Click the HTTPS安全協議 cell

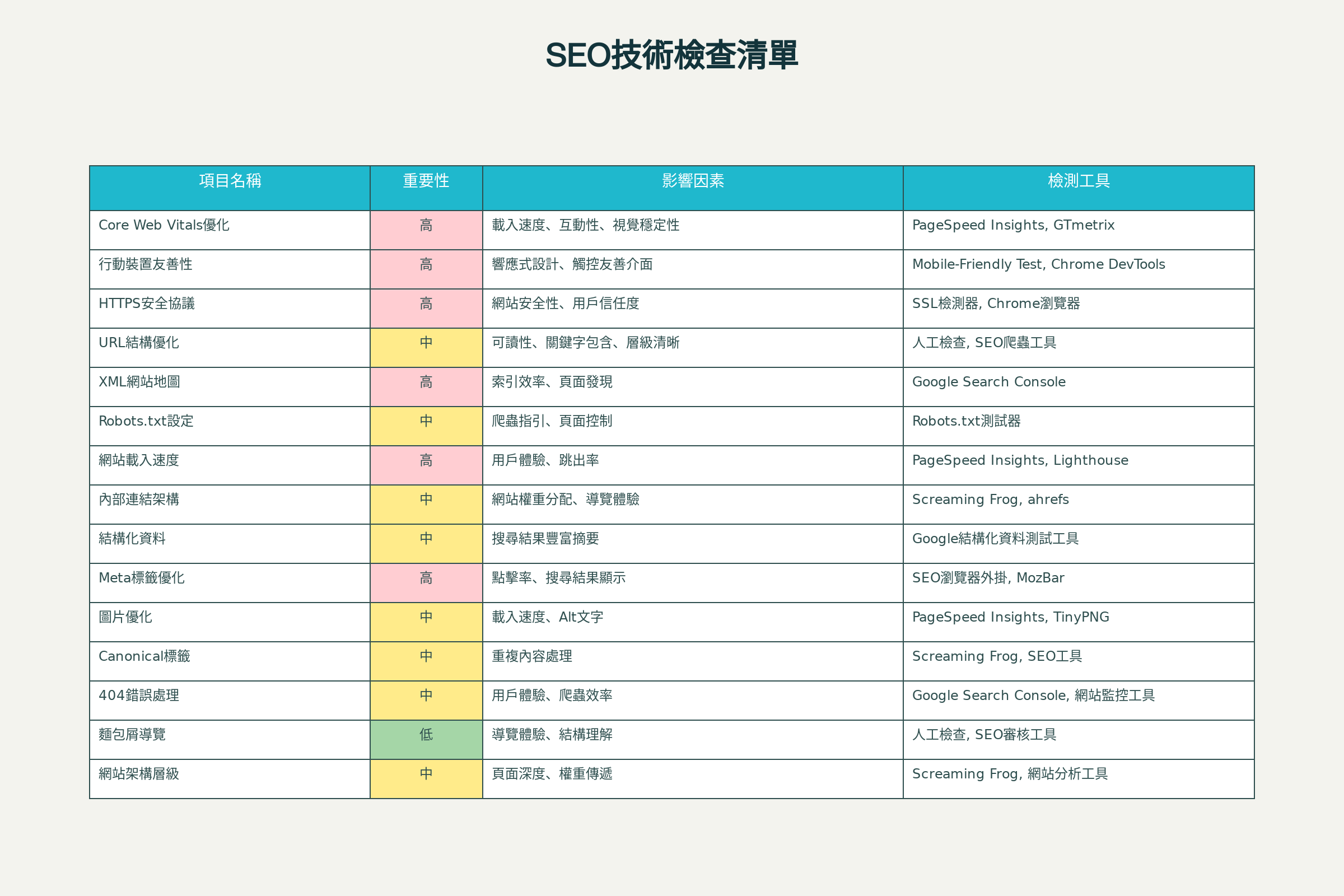pos(230,309)
